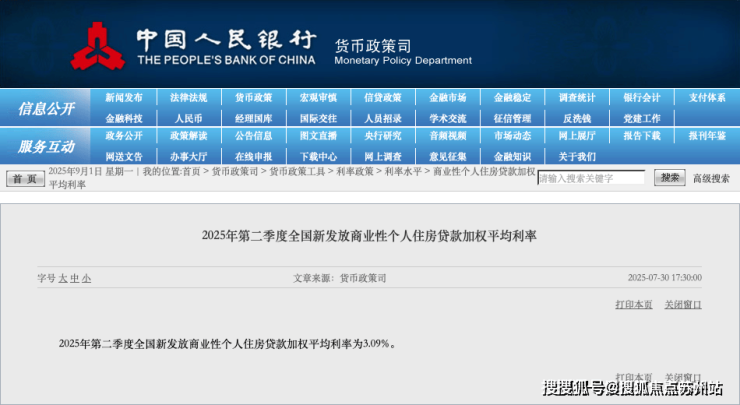Open 市场动态 link
The height and width of the screenshot is (405, 740).
click(513, 136)
